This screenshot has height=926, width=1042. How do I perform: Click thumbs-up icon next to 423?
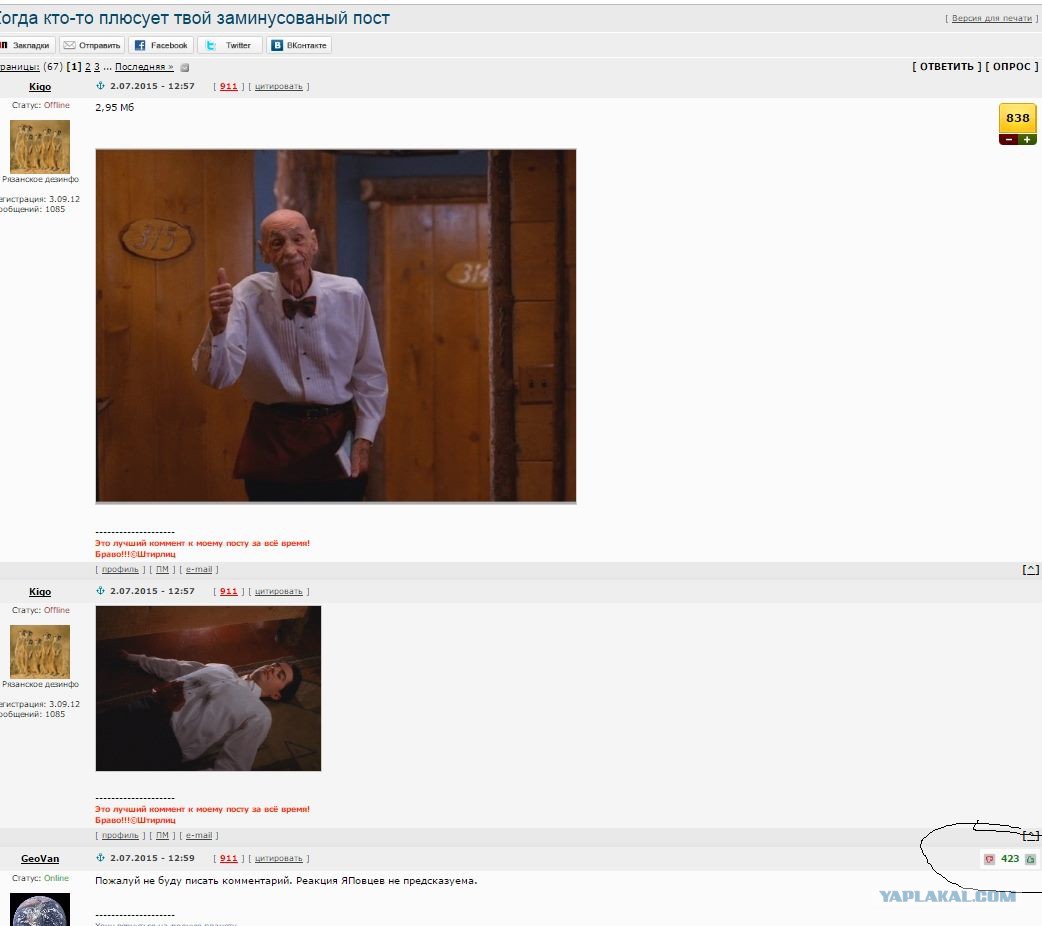pos(1030,859)
